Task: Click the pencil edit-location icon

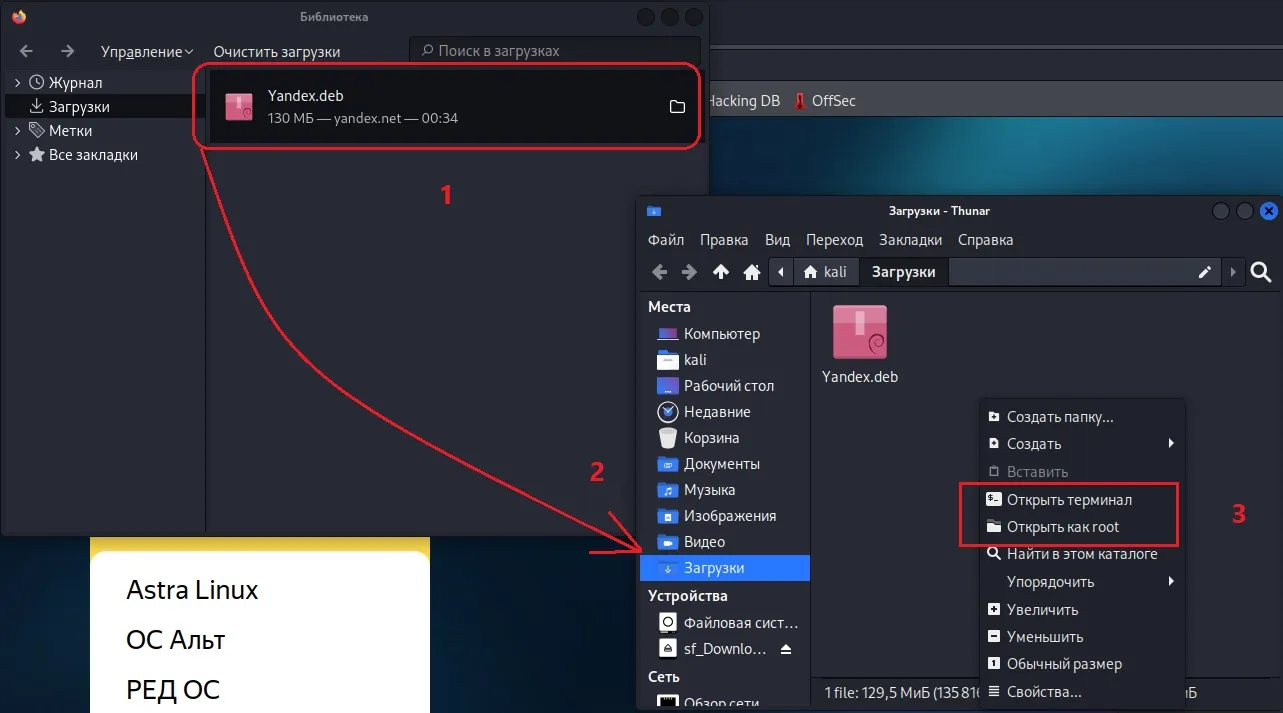Action: tap(1205, 272)
